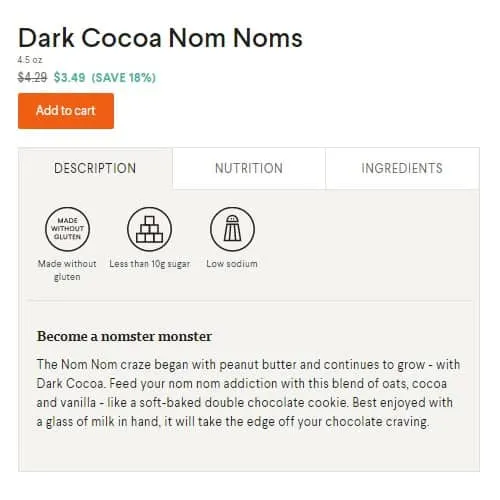Click the 'Made without gluten' caption
This screenshot has height=500, width=500.
coord(67,270)
